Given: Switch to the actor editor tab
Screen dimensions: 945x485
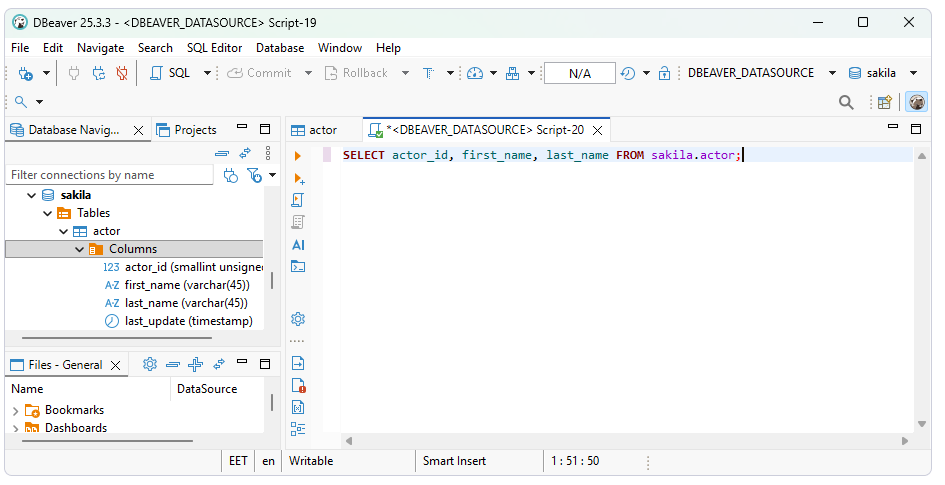Looking at the screenshot, I should (314, 130).
